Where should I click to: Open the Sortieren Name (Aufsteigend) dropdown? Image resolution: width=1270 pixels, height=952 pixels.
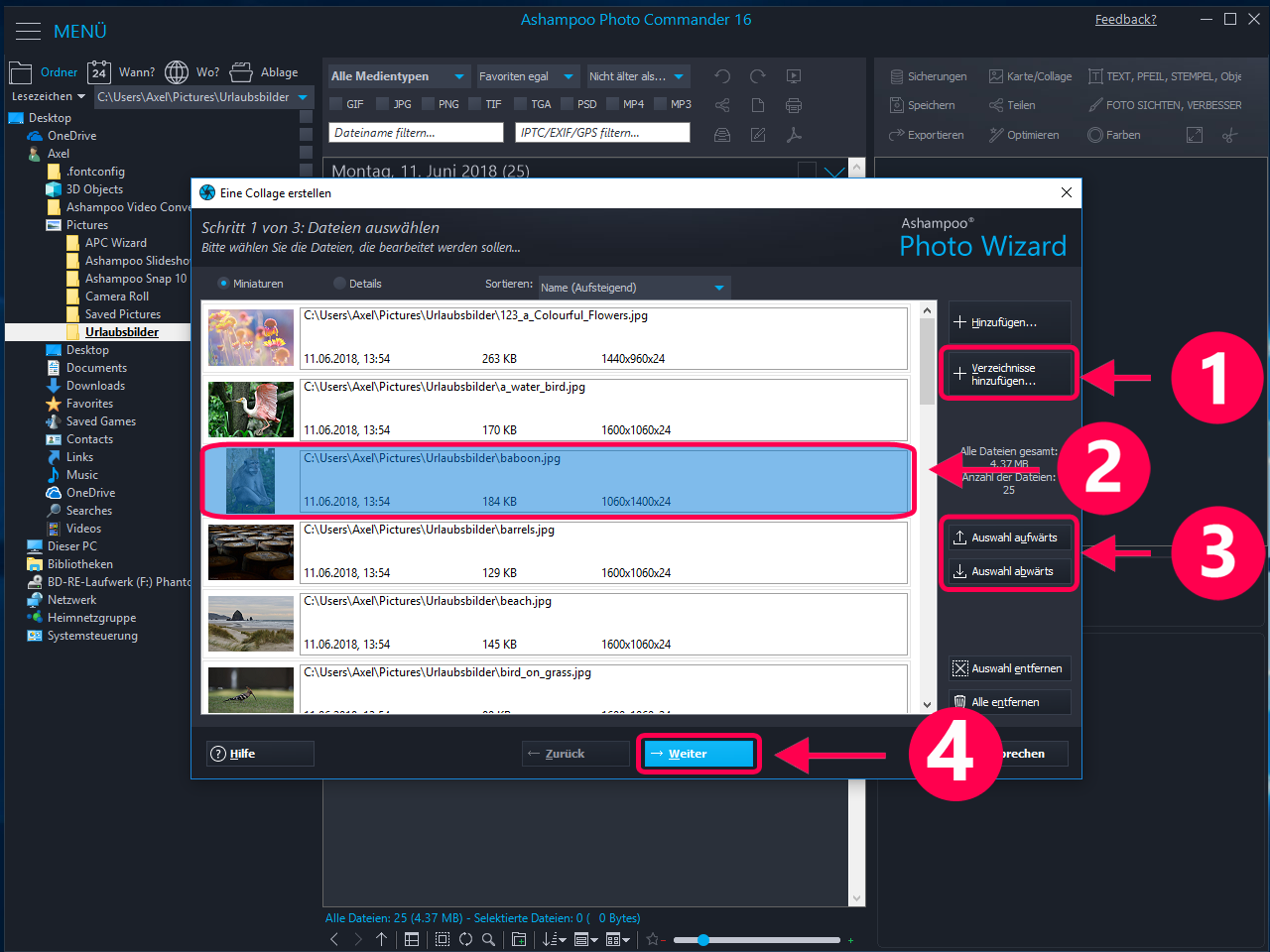tap(635, 288)
